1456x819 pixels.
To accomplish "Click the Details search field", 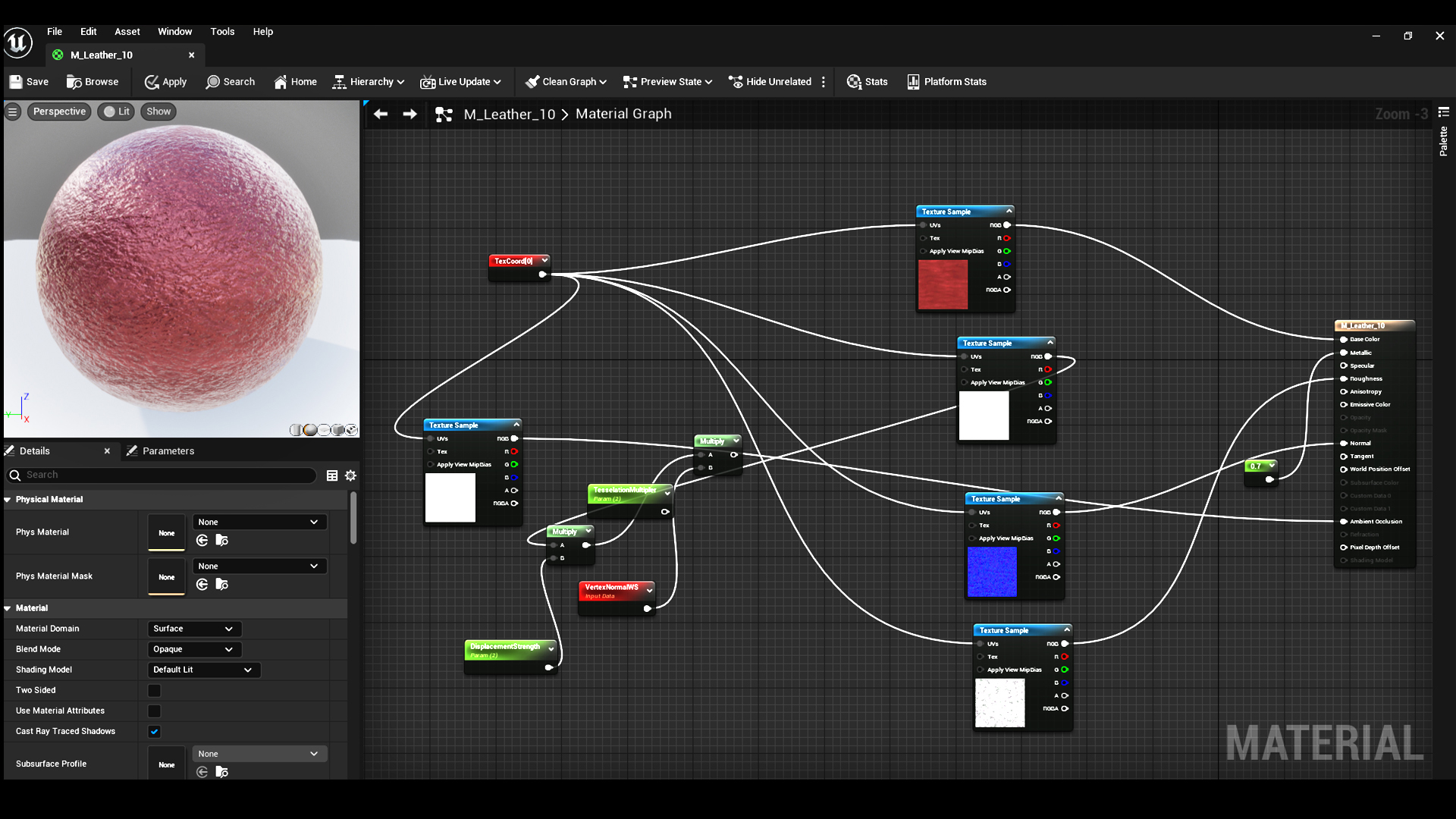I will [167, 475].
